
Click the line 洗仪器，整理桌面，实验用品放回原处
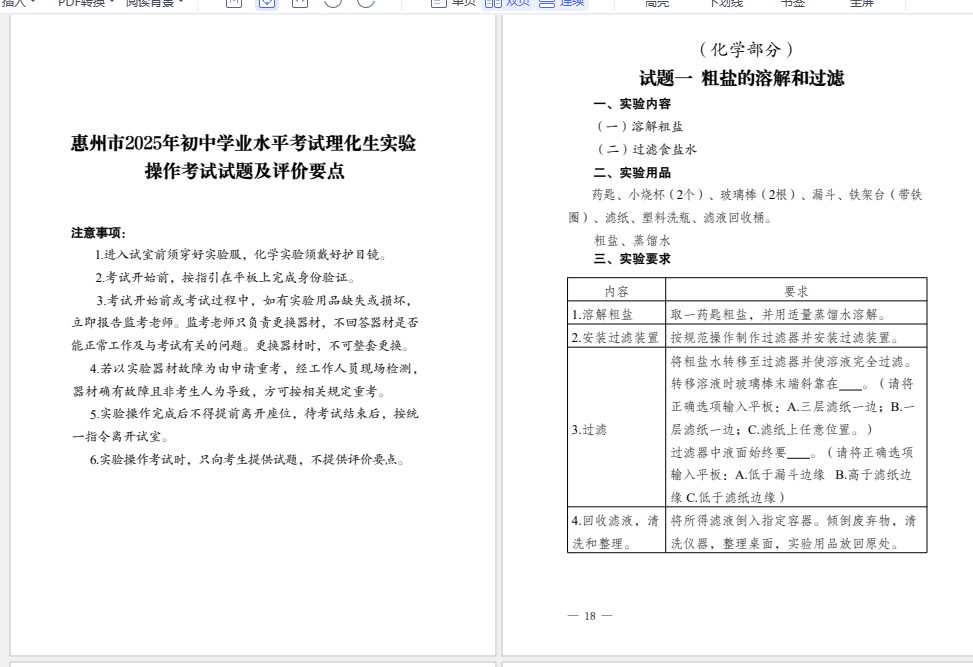click(786, 544)
